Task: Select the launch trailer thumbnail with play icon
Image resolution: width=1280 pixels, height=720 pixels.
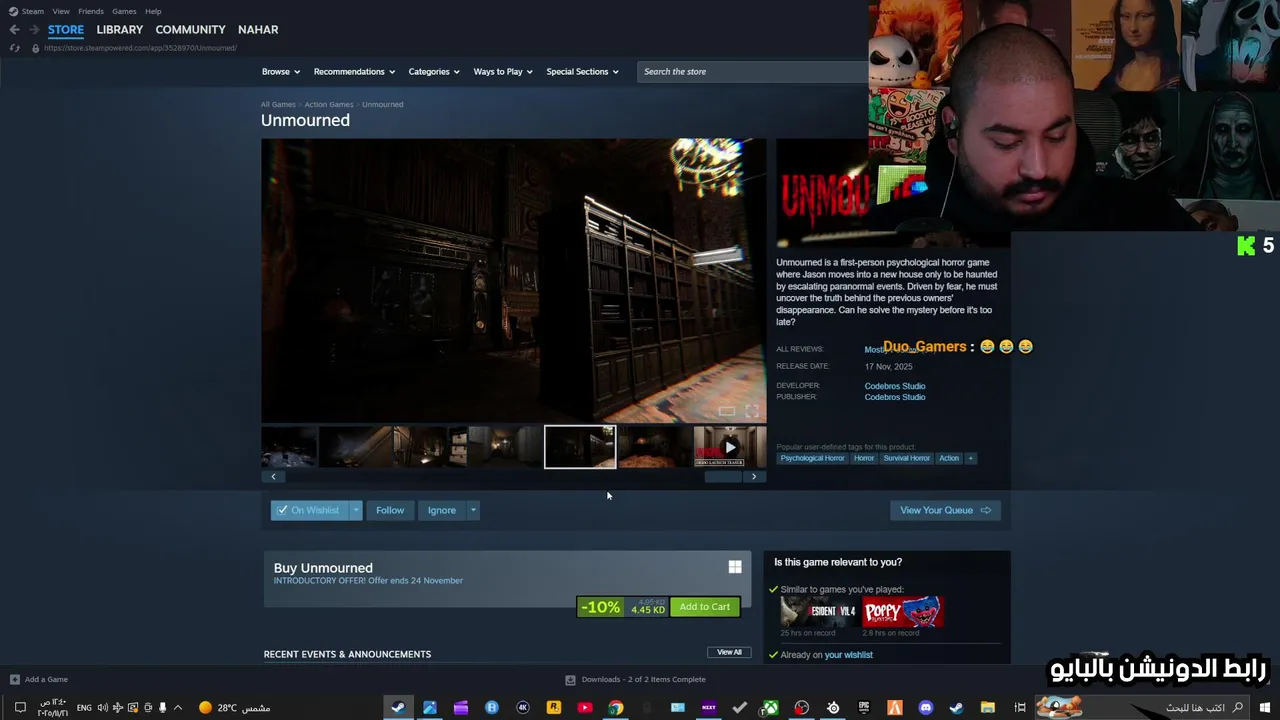Action: (730, 447)
